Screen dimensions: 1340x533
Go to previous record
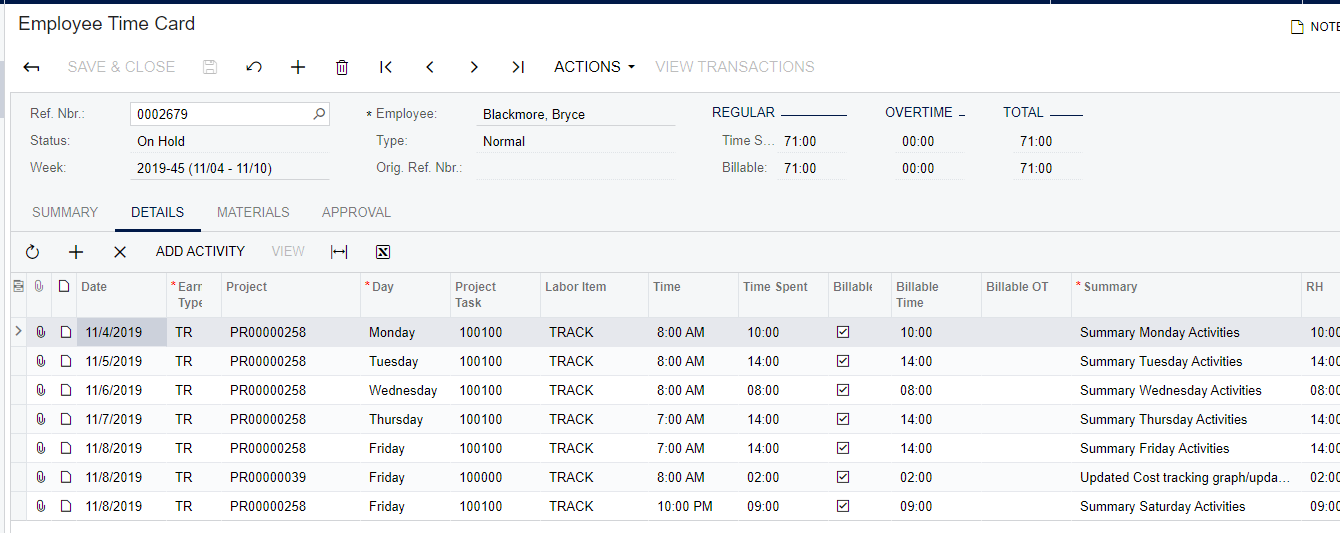click(x=430, y=67)
